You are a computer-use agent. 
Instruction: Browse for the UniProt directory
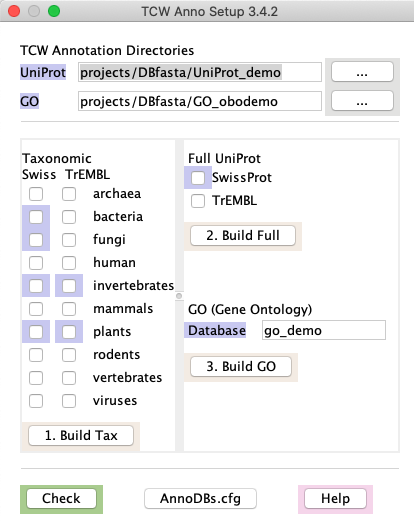point(362,72)
